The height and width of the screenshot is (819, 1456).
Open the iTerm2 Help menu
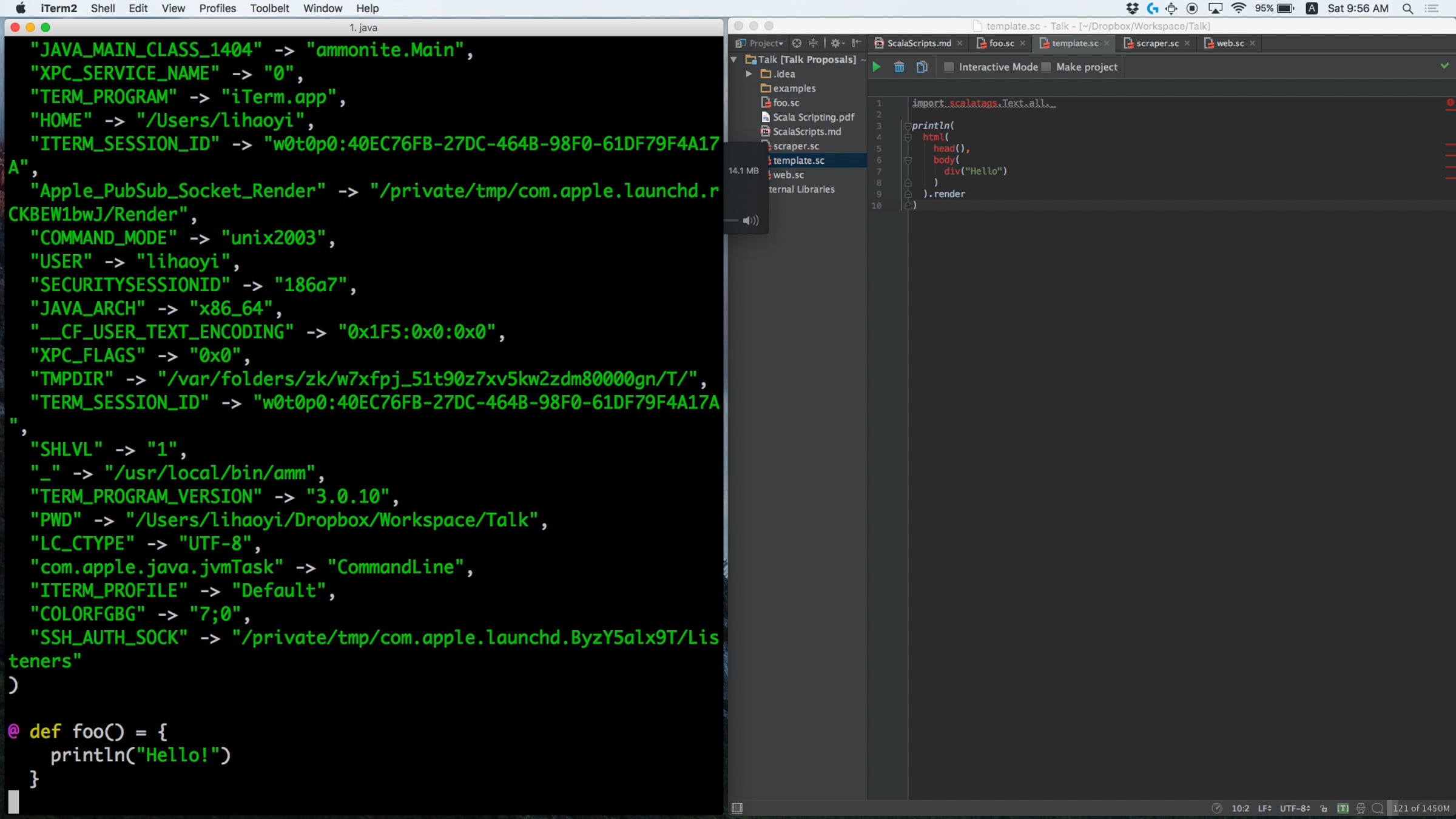pyautogui.click(x=367, y=8)
